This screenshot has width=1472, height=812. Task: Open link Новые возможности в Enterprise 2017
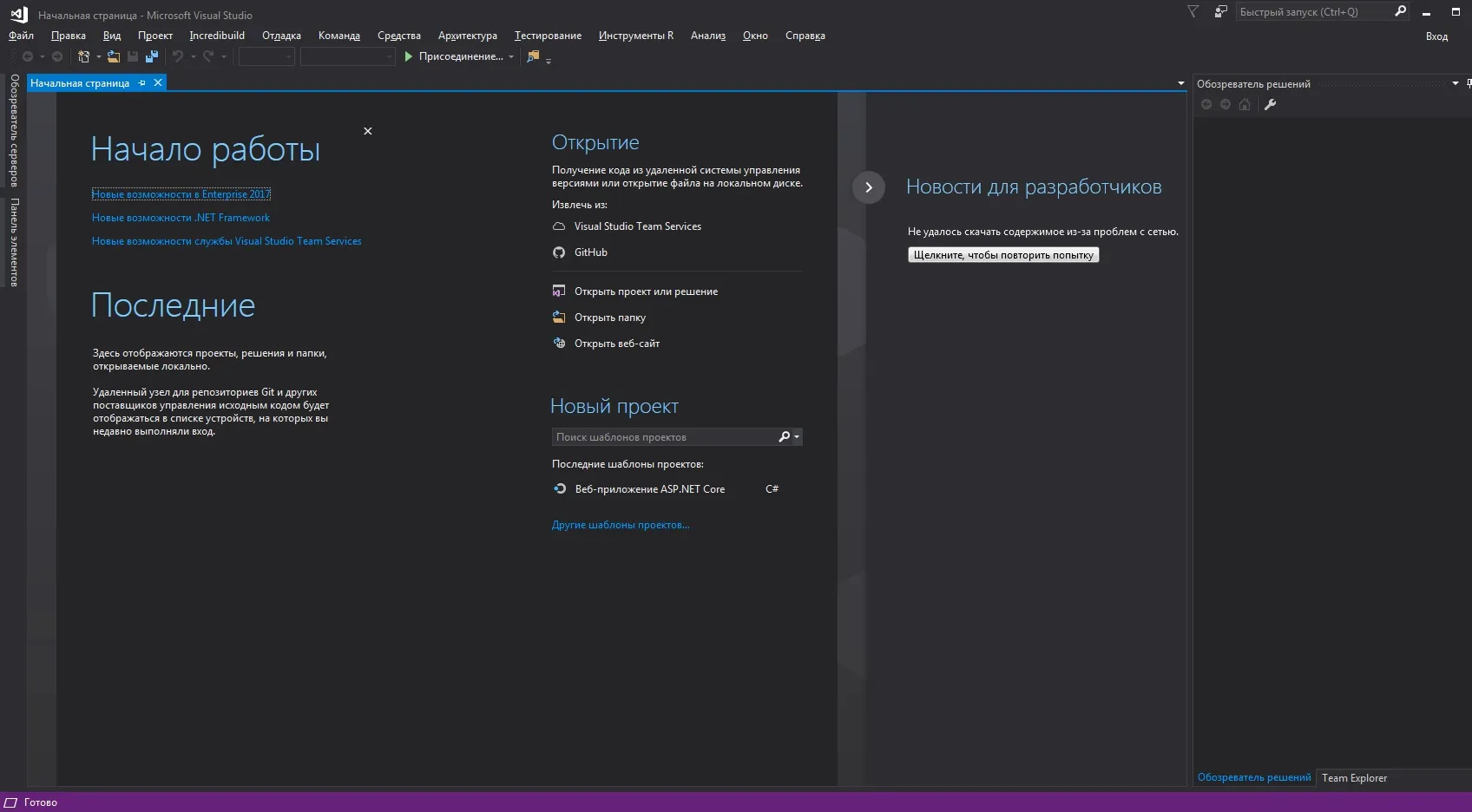point(181,194)
